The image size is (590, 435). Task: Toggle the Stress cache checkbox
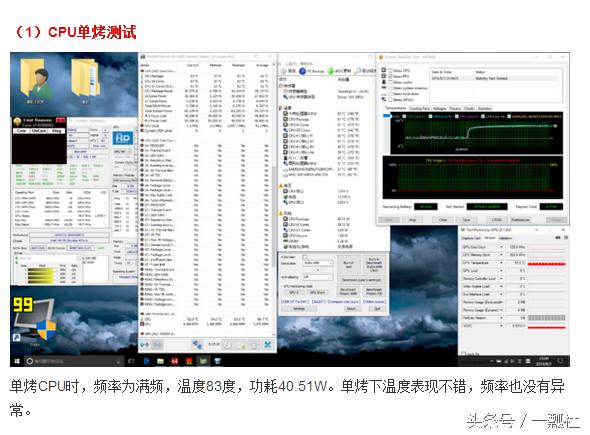click(391, 82)
